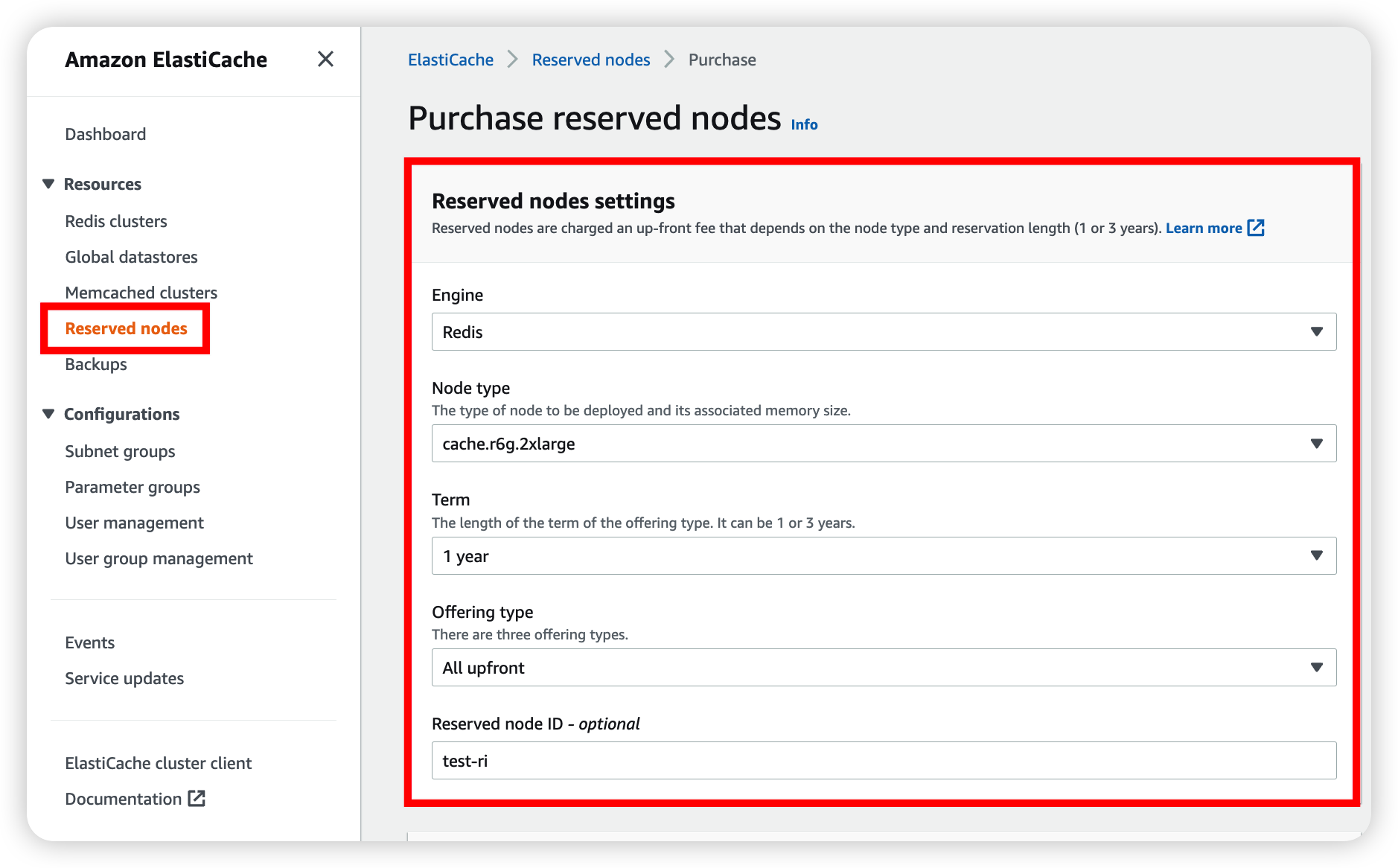This screenshot has height=868, width=1398.
Task: Open the Node type dropdown cache.r6g.2xlarge
Action: point(884,444)
